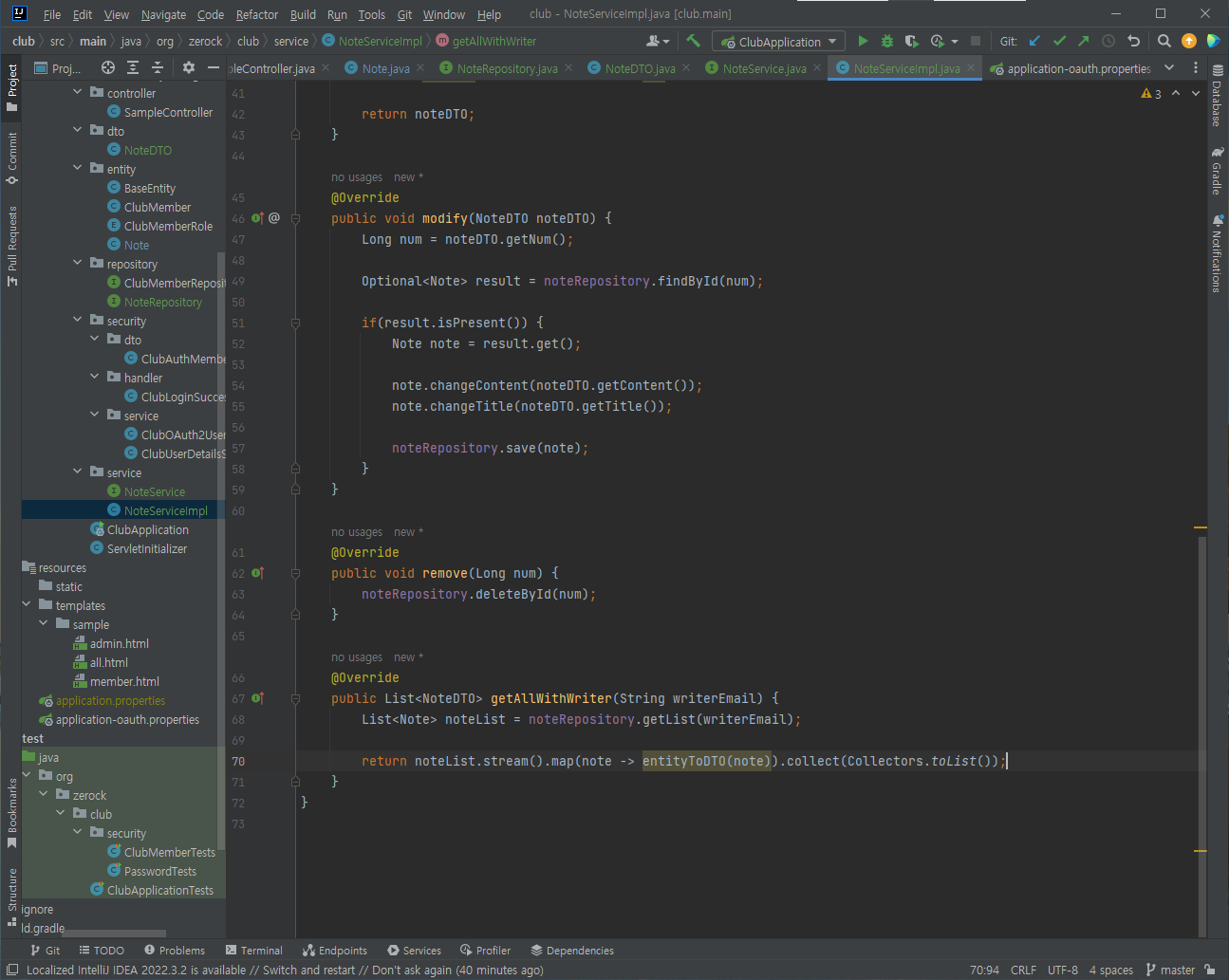
Task: Roll back changes with the undo icon
Action: tap(1133, 41)
